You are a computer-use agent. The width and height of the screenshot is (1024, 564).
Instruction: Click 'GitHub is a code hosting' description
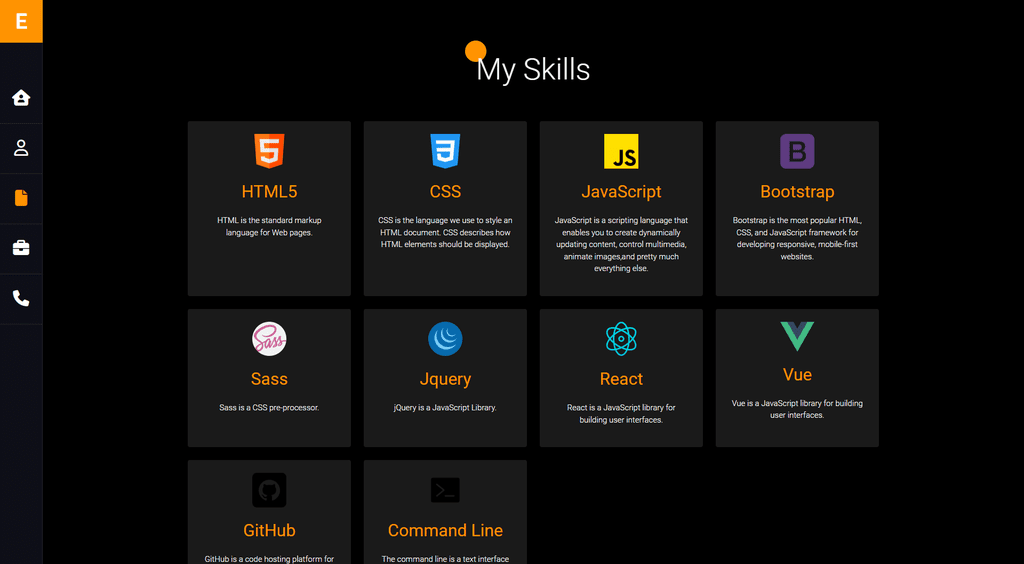[269, 559]
